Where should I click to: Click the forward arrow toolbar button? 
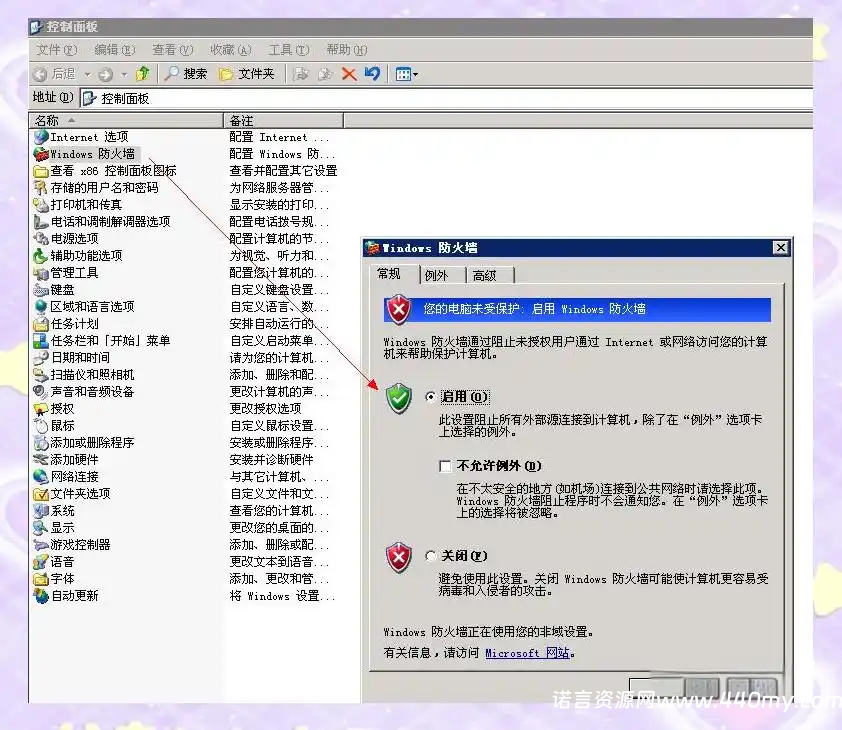pyautogui.click(x=106, y=74)
